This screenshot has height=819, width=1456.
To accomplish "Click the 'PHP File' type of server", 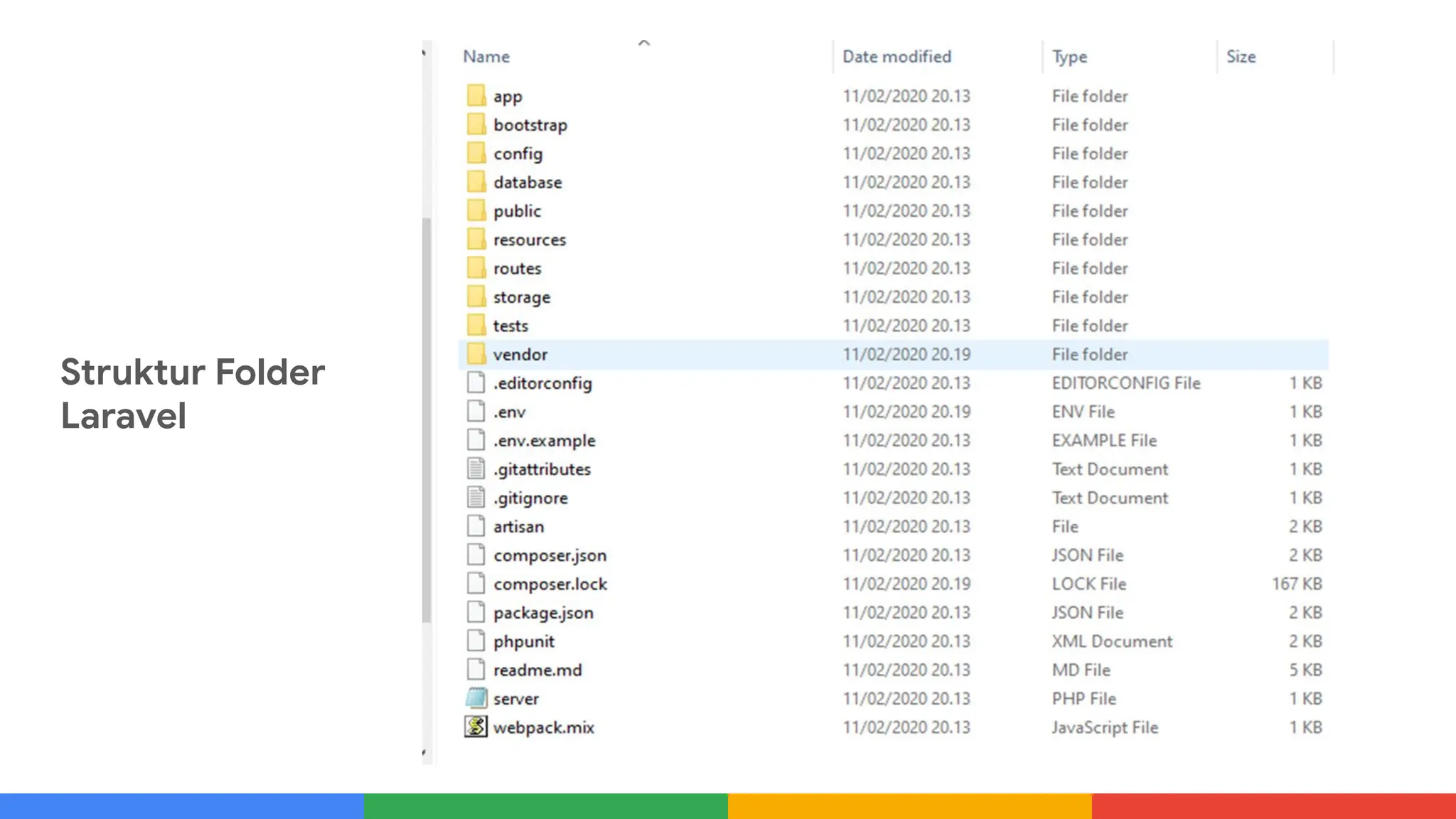I will tap(1083, 699).
